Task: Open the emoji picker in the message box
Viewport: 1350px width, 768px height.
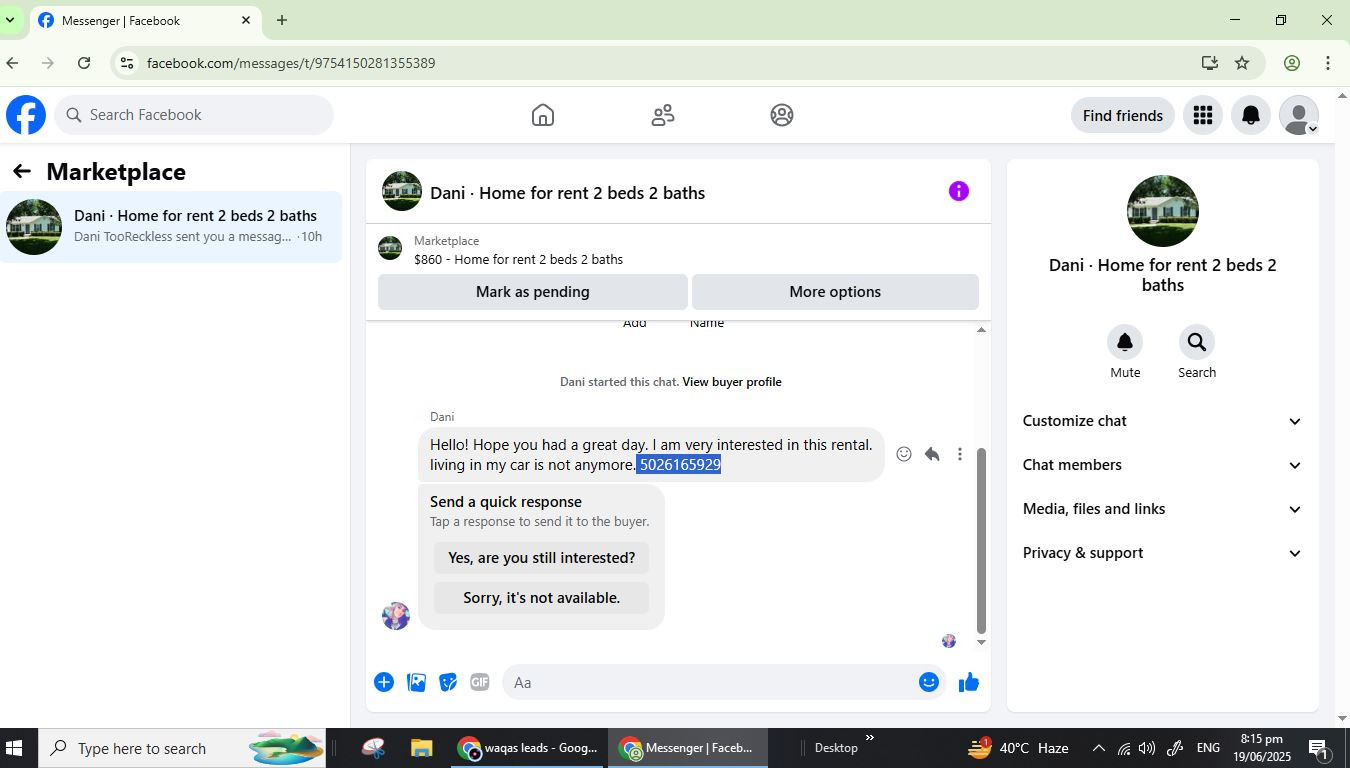Action: 929,682
